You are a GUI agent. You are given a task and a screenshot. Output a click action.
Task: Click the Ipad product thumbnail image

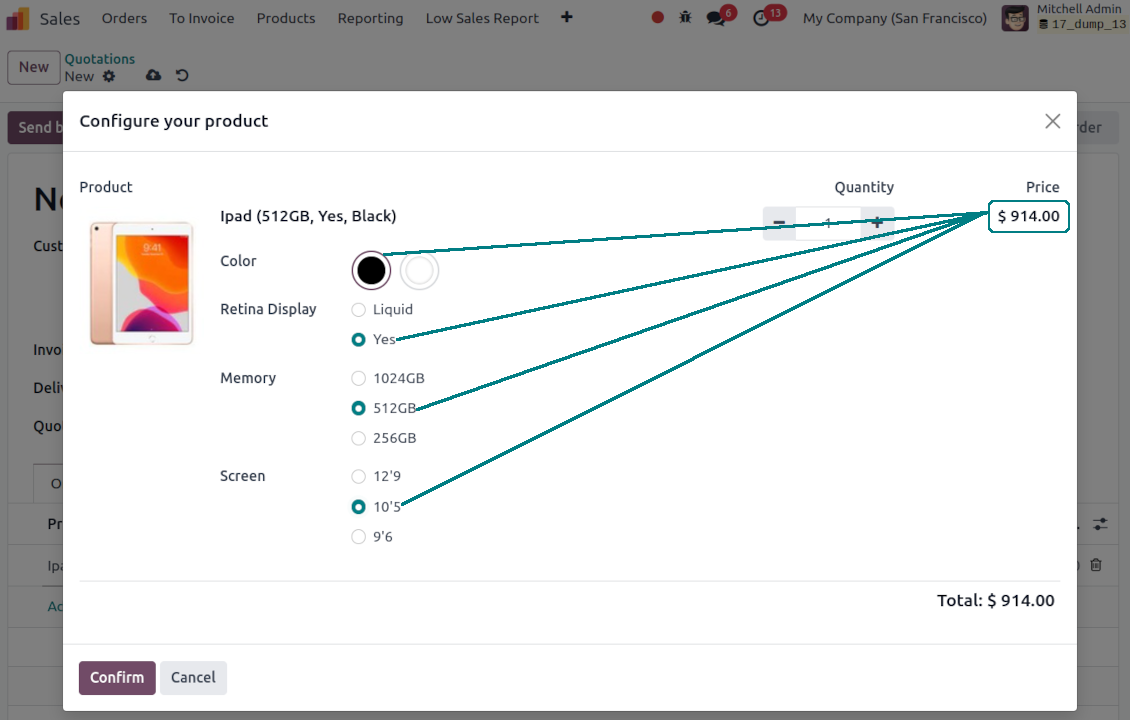[141, 283]
